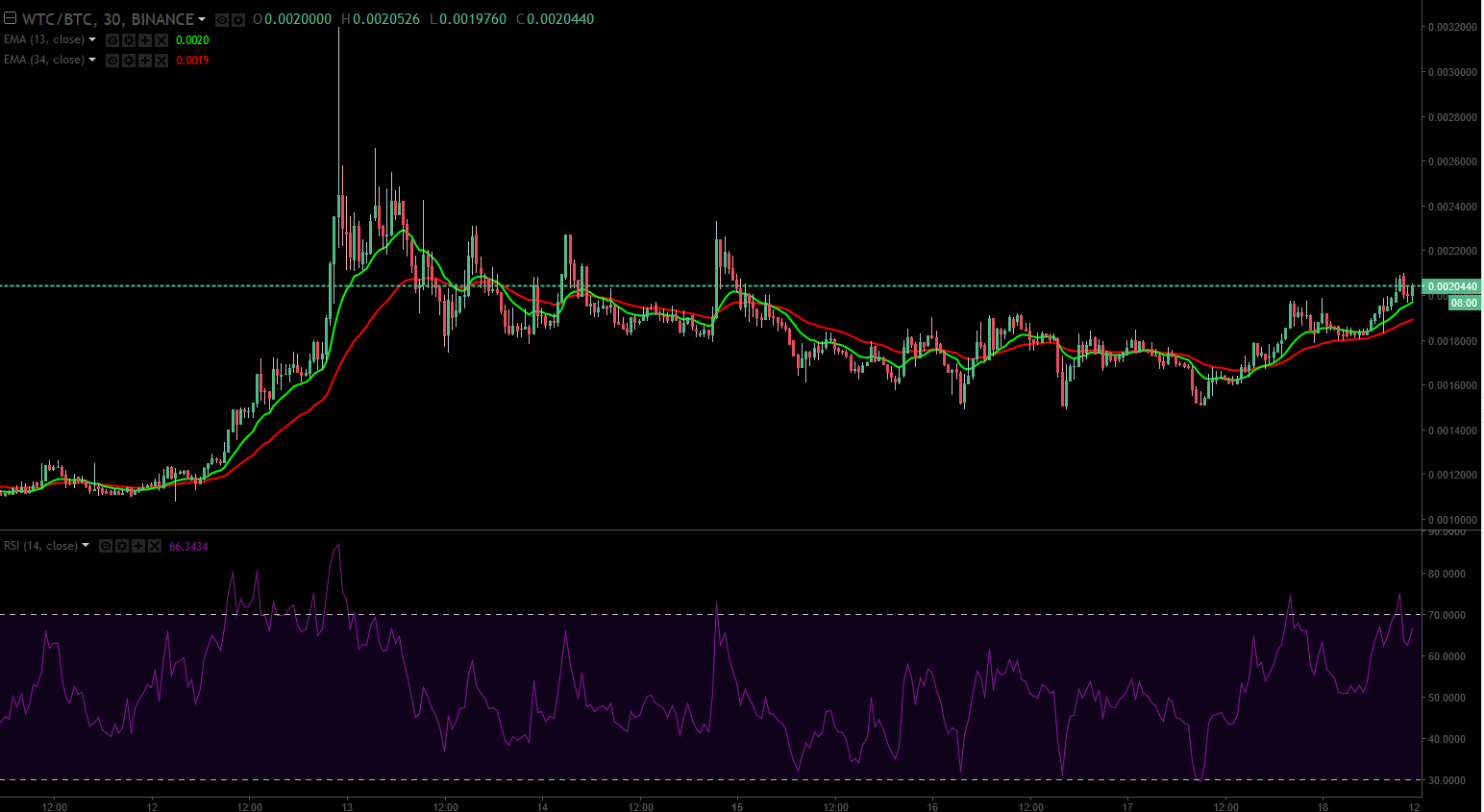Toggle visibility of the WTC/BTC main series

(x=222, y=20)
